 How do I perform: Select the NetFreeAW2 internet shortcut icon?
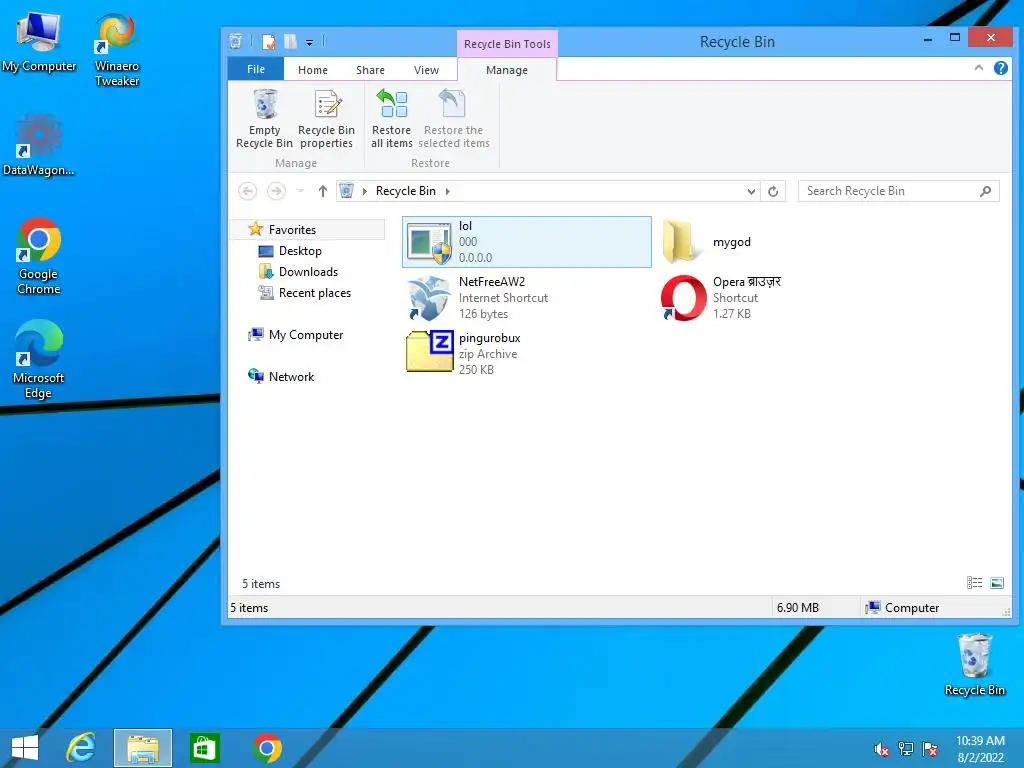[x=429, y=298]
